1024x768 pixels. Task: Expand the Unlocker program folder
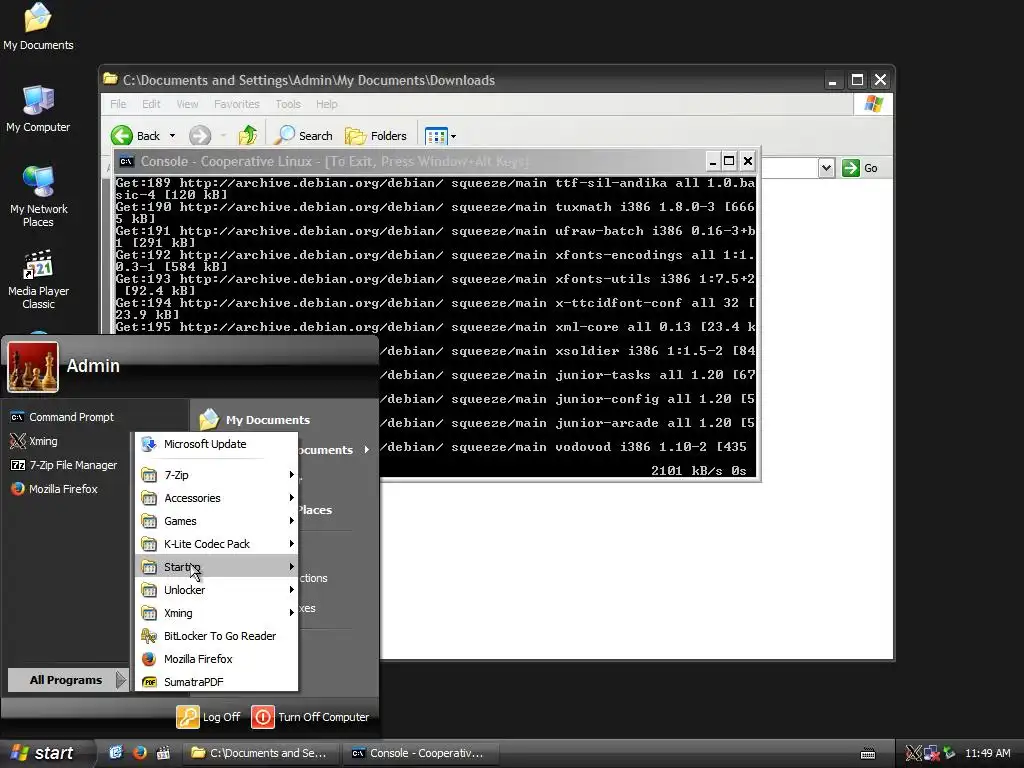tap(216, 590)
